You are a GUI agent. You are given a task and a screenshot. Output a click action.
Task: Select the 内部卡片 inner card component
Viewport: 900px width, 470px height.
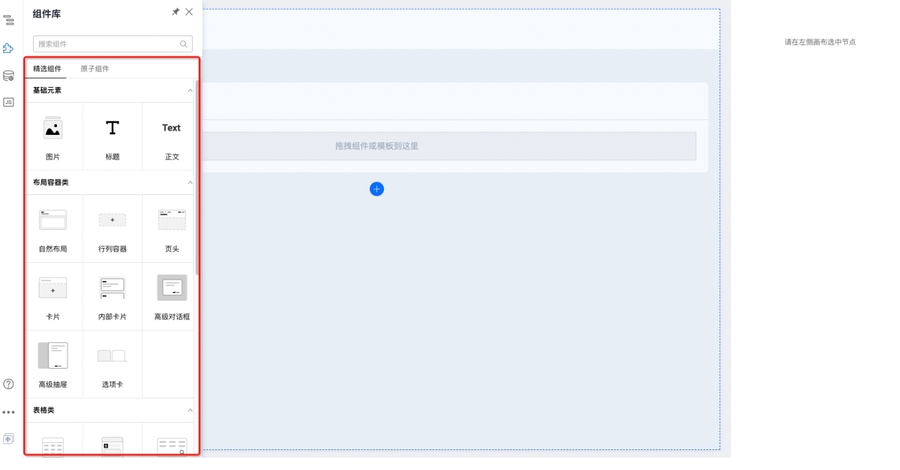[x=112, y=296]
